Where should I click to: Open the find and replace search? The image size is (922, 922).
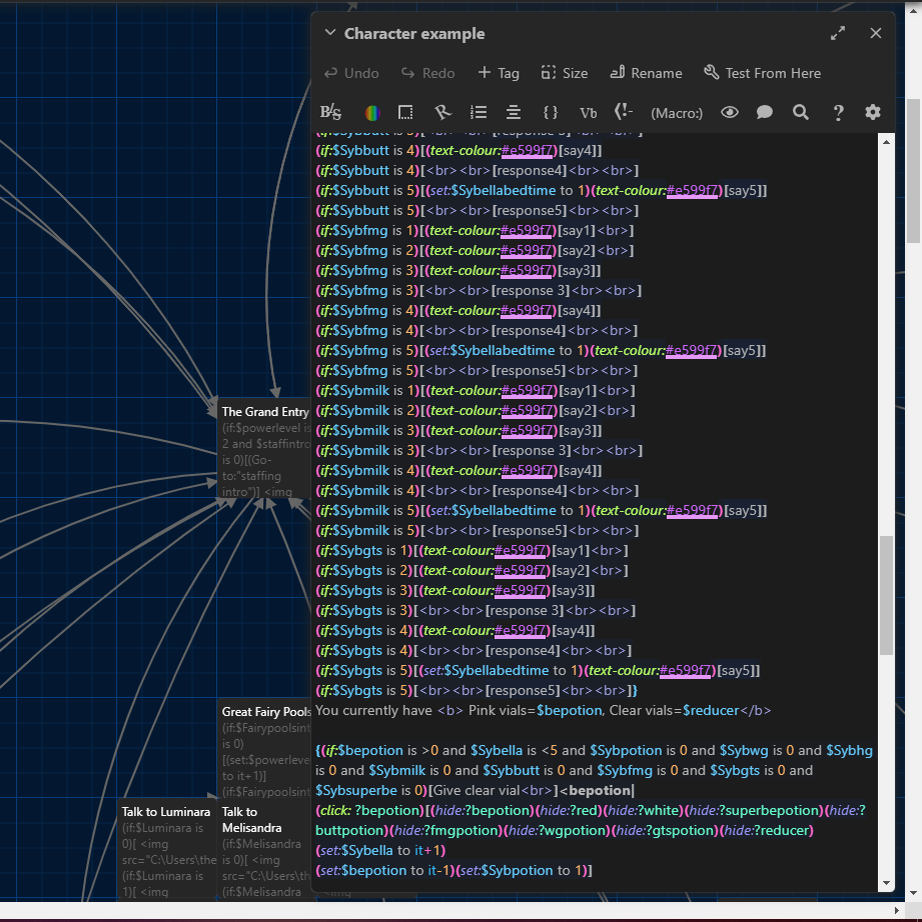[801, 113]
